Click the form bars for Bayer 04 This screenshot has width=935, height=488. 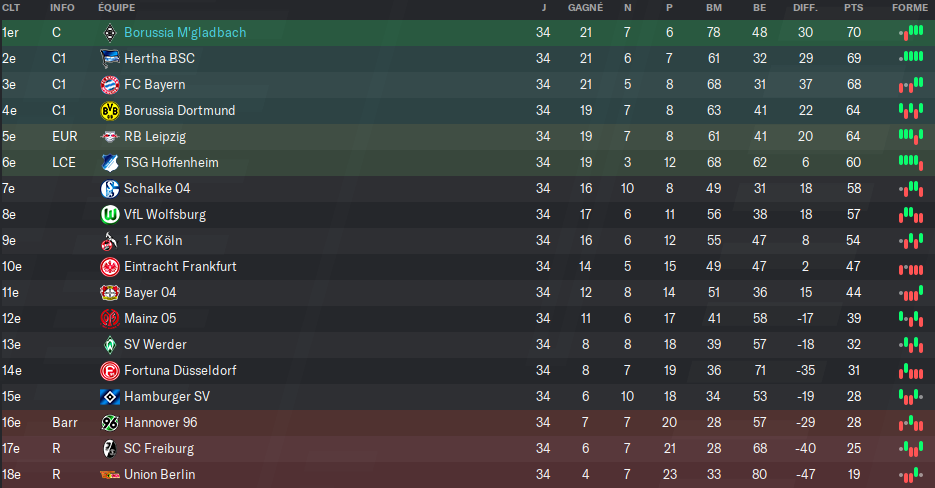coord(911,293)
